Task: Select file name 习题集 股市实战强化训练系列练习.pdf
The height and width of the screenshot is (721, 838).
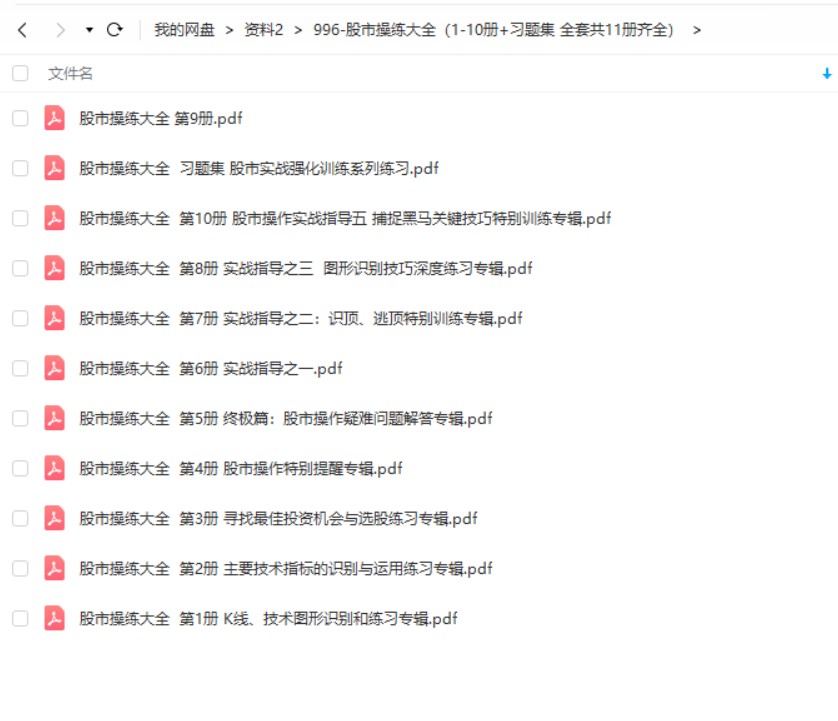Action: click(259, 168)
